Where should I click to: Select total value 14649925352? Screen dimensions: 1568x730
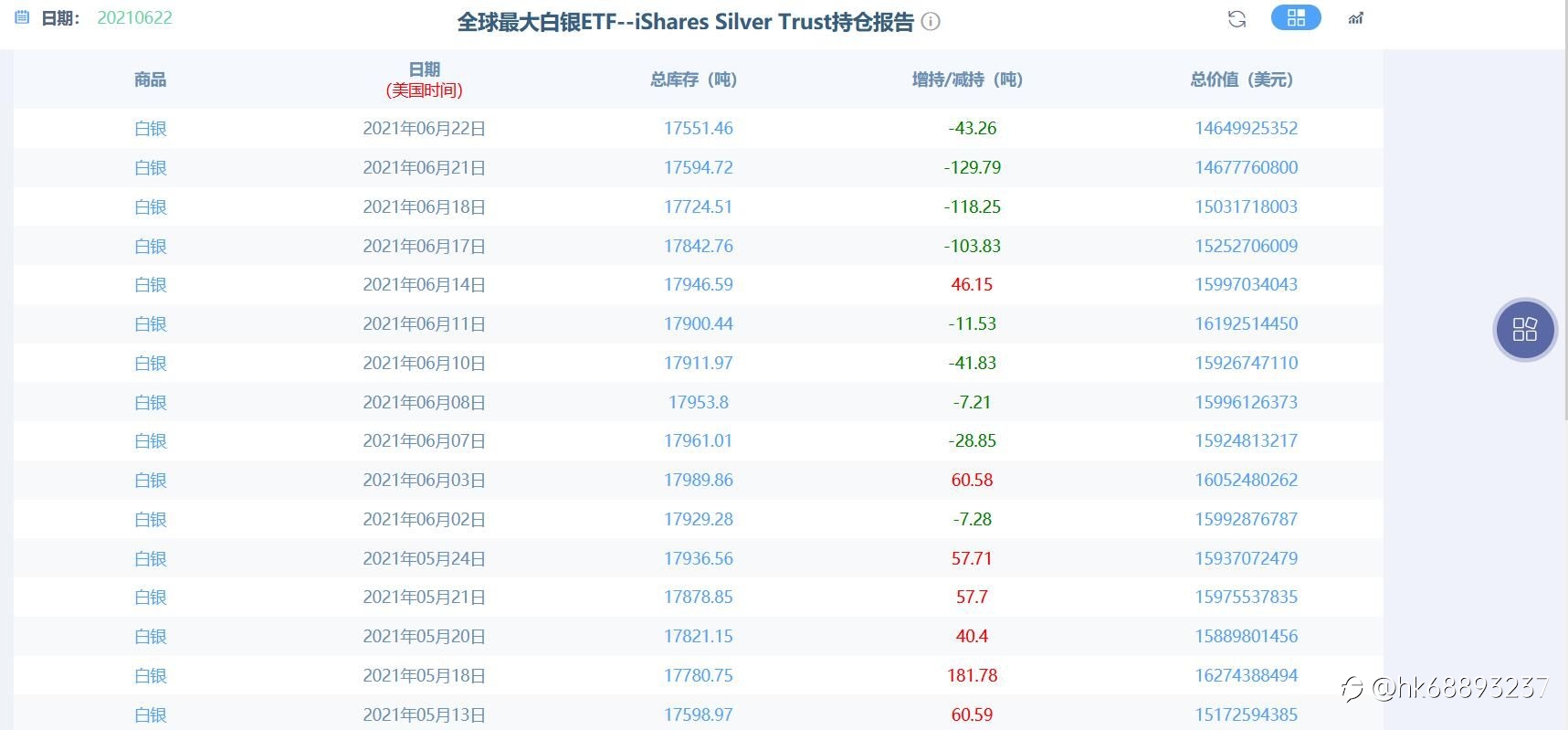(x=1247, y=128)
